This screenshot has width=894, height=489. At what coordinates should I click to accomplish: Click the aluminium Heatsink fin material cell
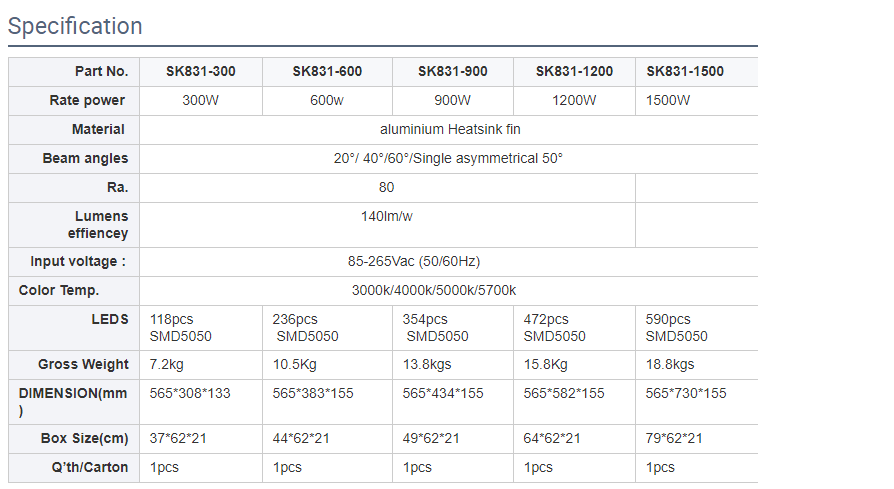tap(450, 129)
